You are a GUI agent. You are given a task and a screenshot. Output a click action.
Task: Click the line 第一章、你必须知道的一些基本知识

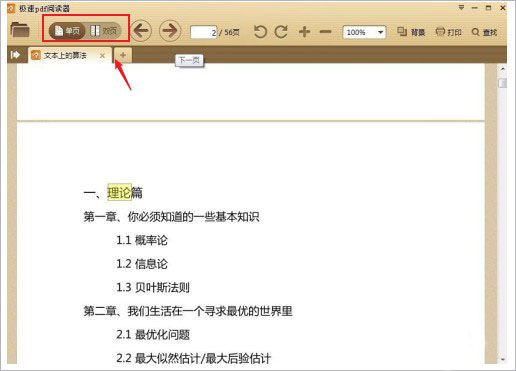coord(171,217)
